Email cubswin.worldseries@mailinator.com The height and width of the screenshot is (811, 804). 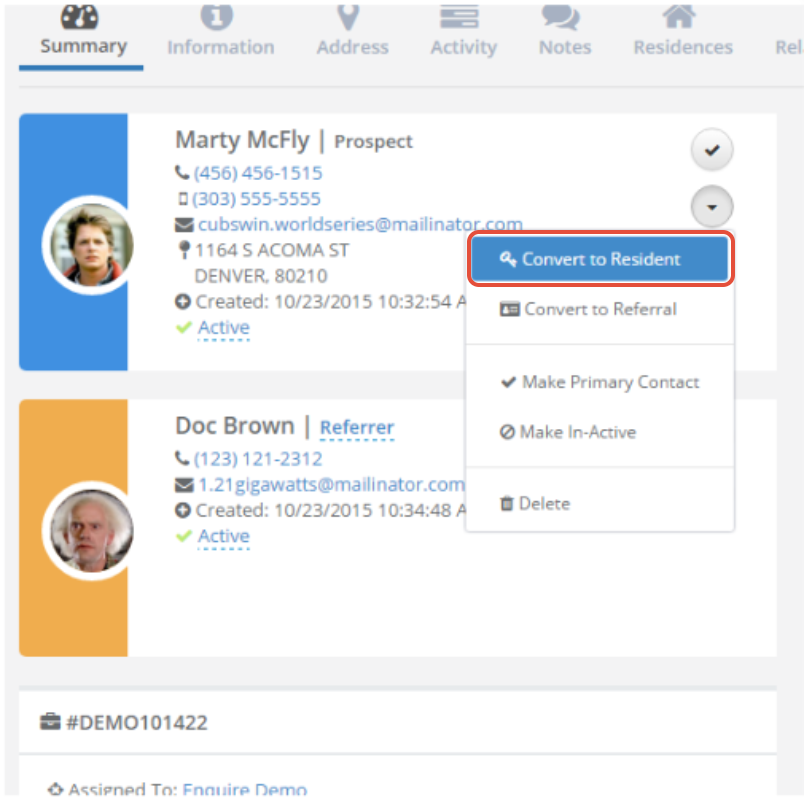click(x=360, y=224)
